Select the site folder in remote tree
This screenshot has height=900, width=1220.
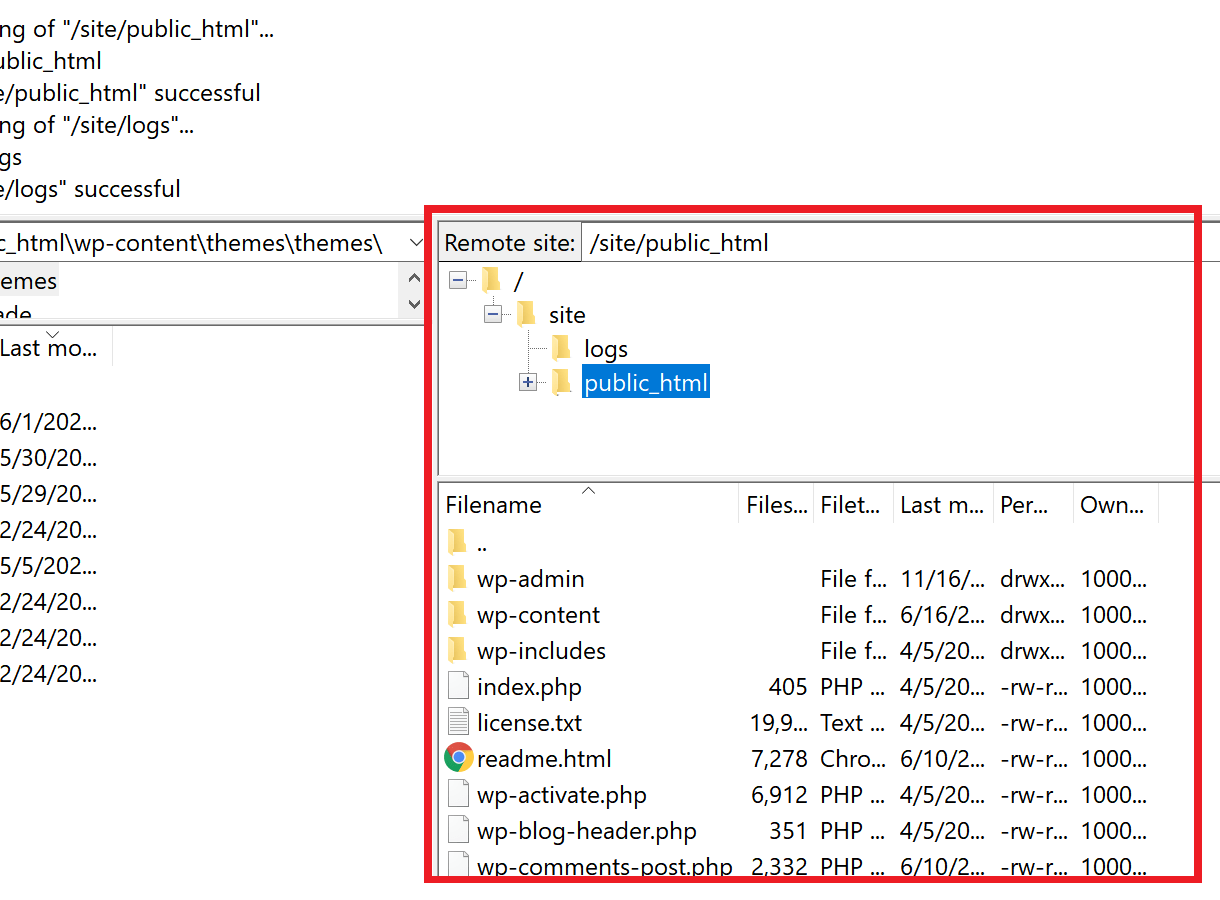567,315
